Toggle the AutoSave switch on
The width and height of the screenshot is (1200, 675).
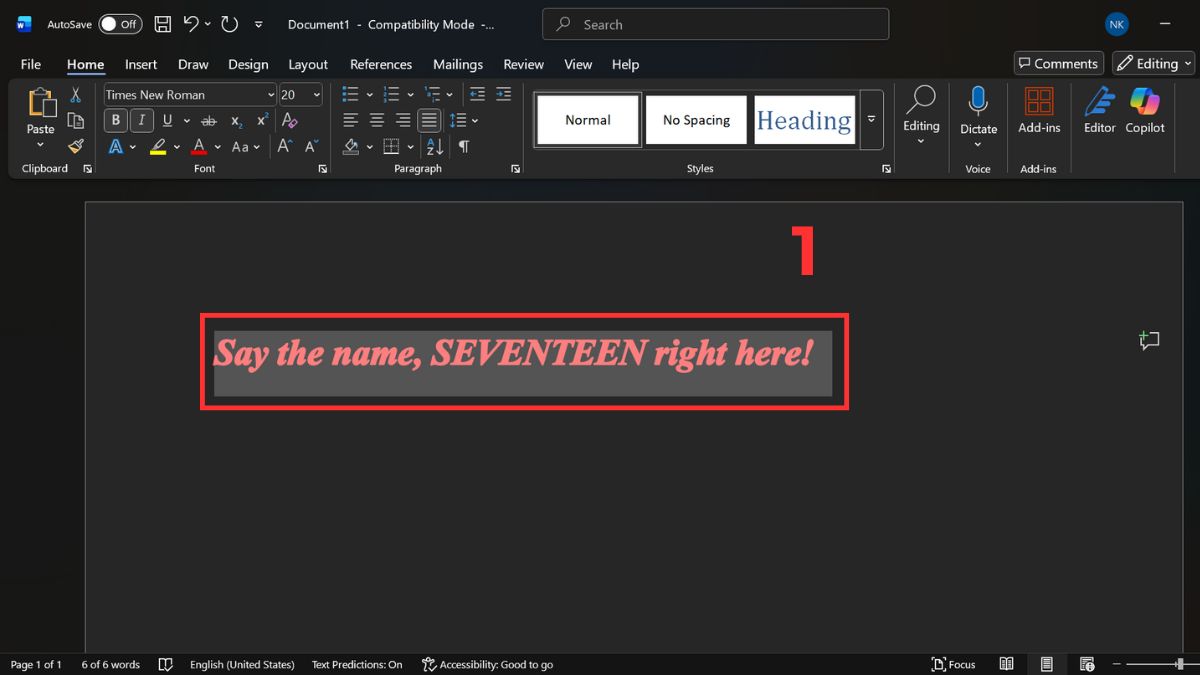(119, 23)
